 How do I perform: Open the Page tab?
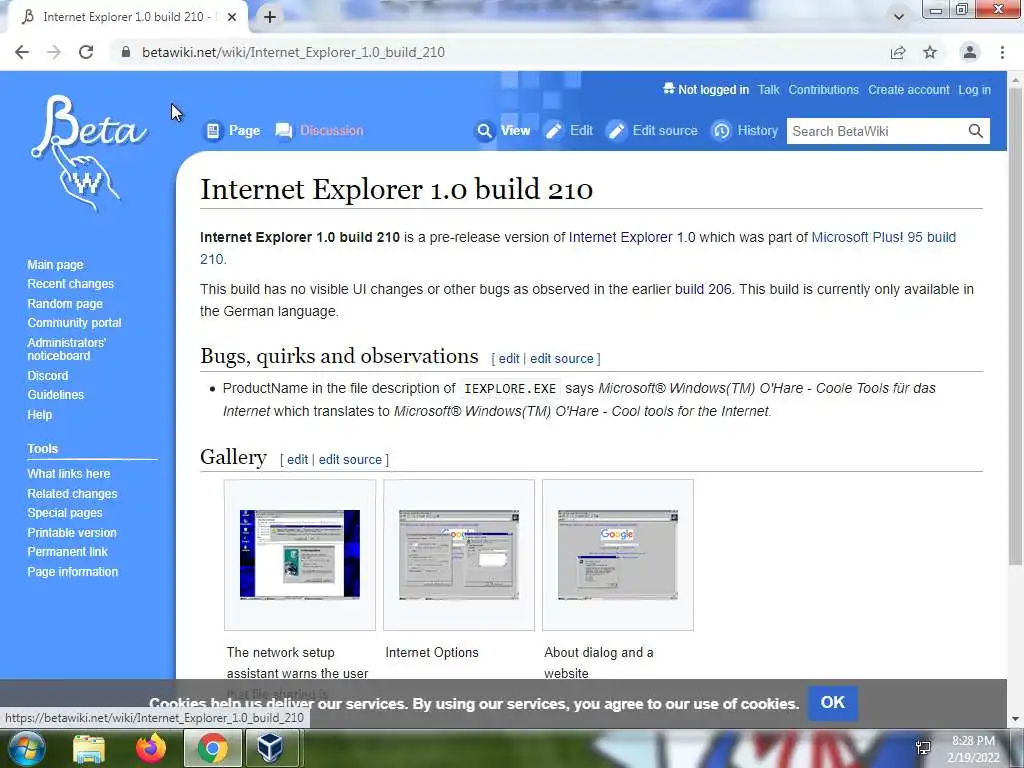coord(232,131)
